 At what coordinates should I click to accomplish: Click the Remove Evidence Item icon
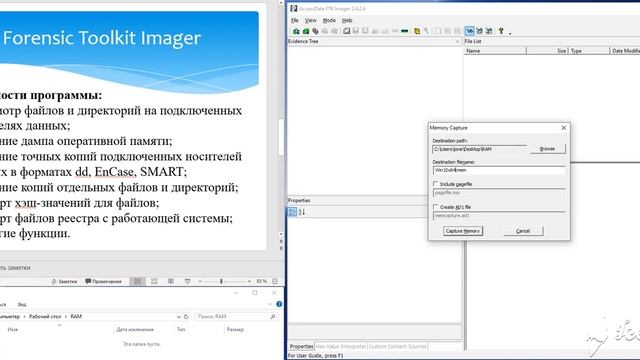coord(325,31)
